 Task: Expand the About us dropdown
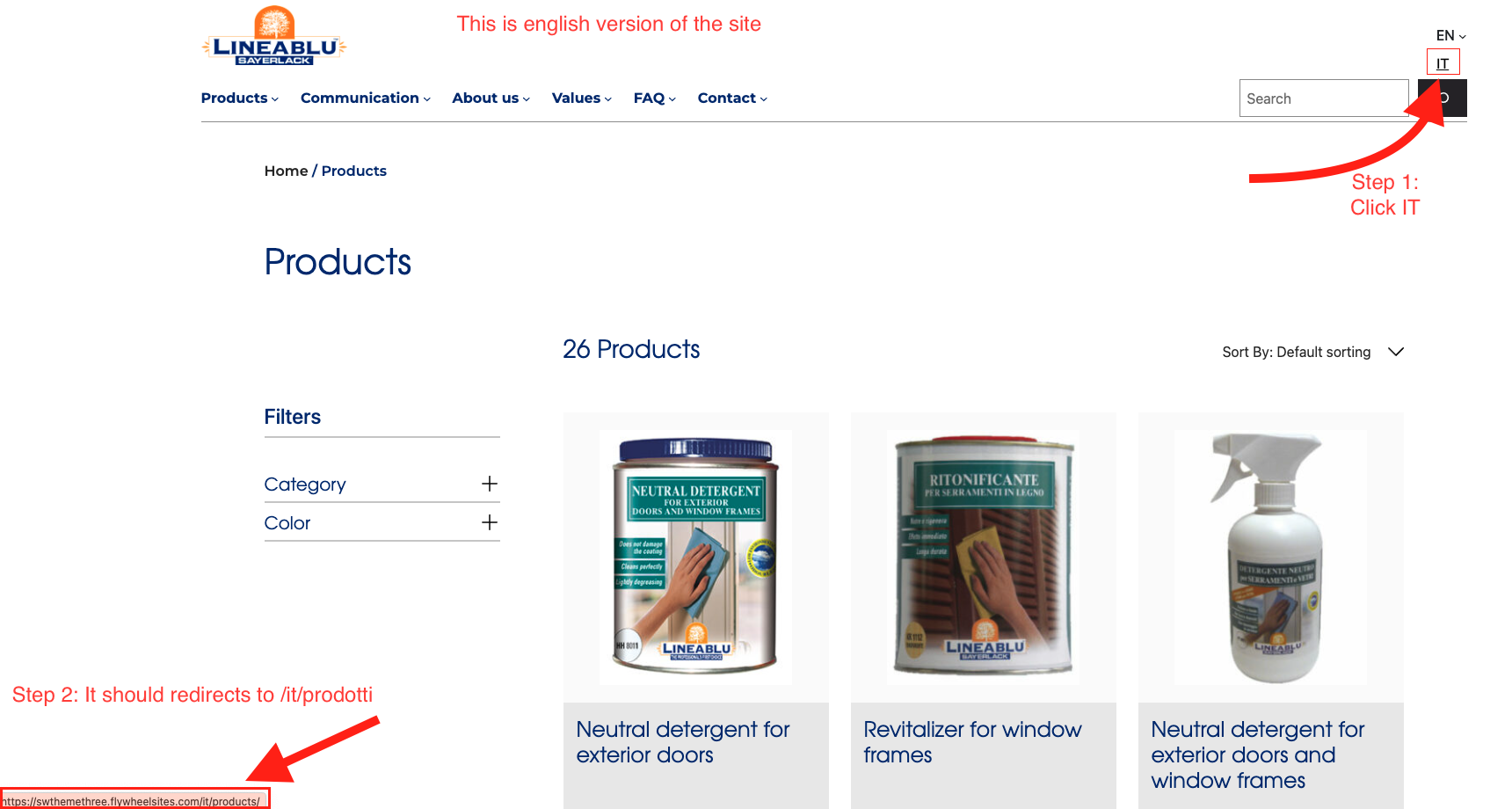pyautogui.click(x=491, y=98)
